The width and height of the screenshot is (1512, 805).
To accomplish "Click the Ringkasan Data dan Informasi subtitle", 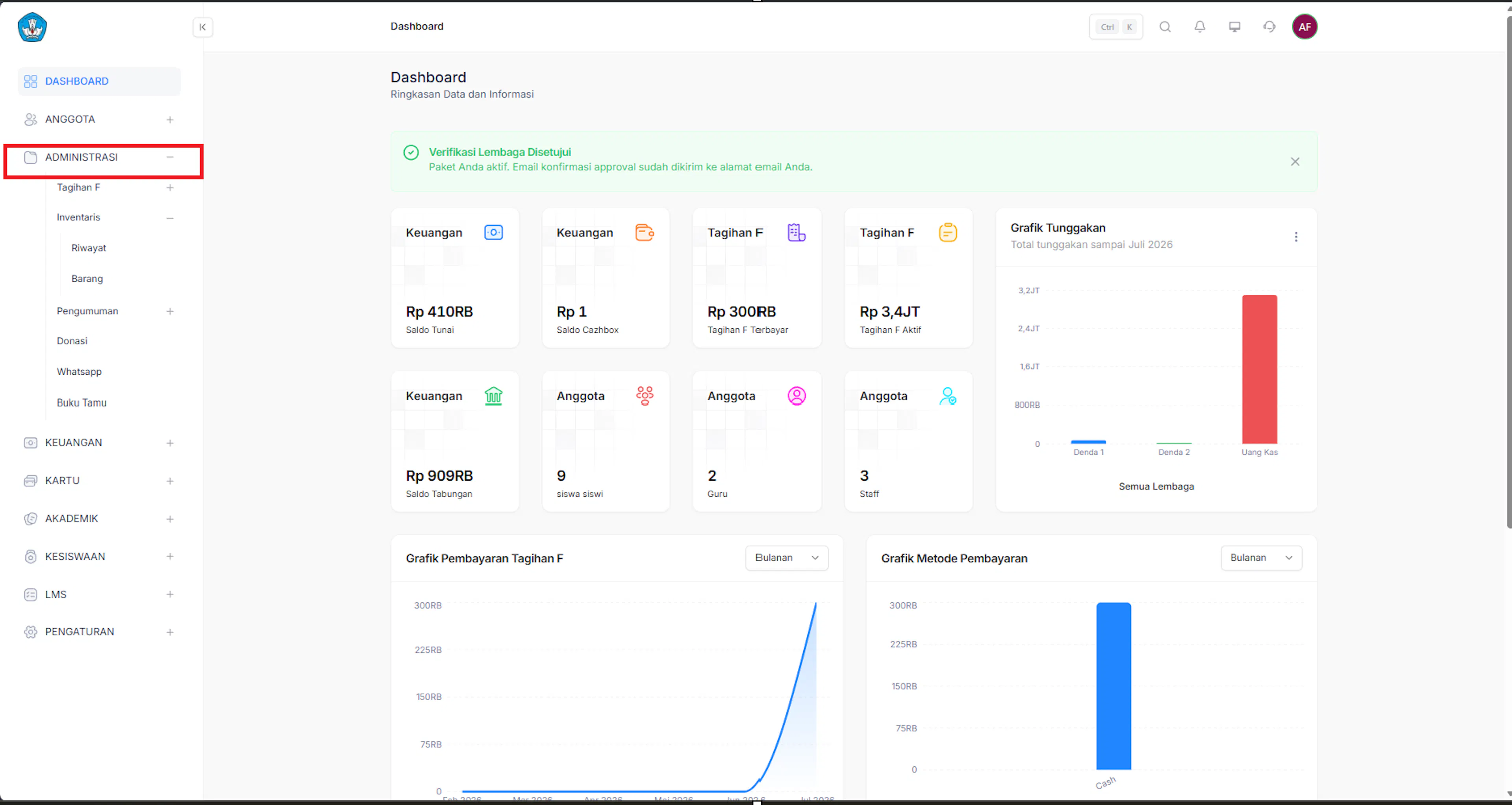I will click(462, 94).
